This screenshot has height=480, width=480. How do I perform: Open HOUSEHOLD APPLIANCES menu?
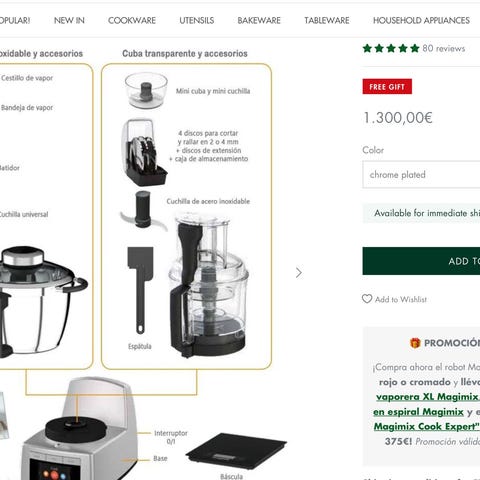(421, 20)
